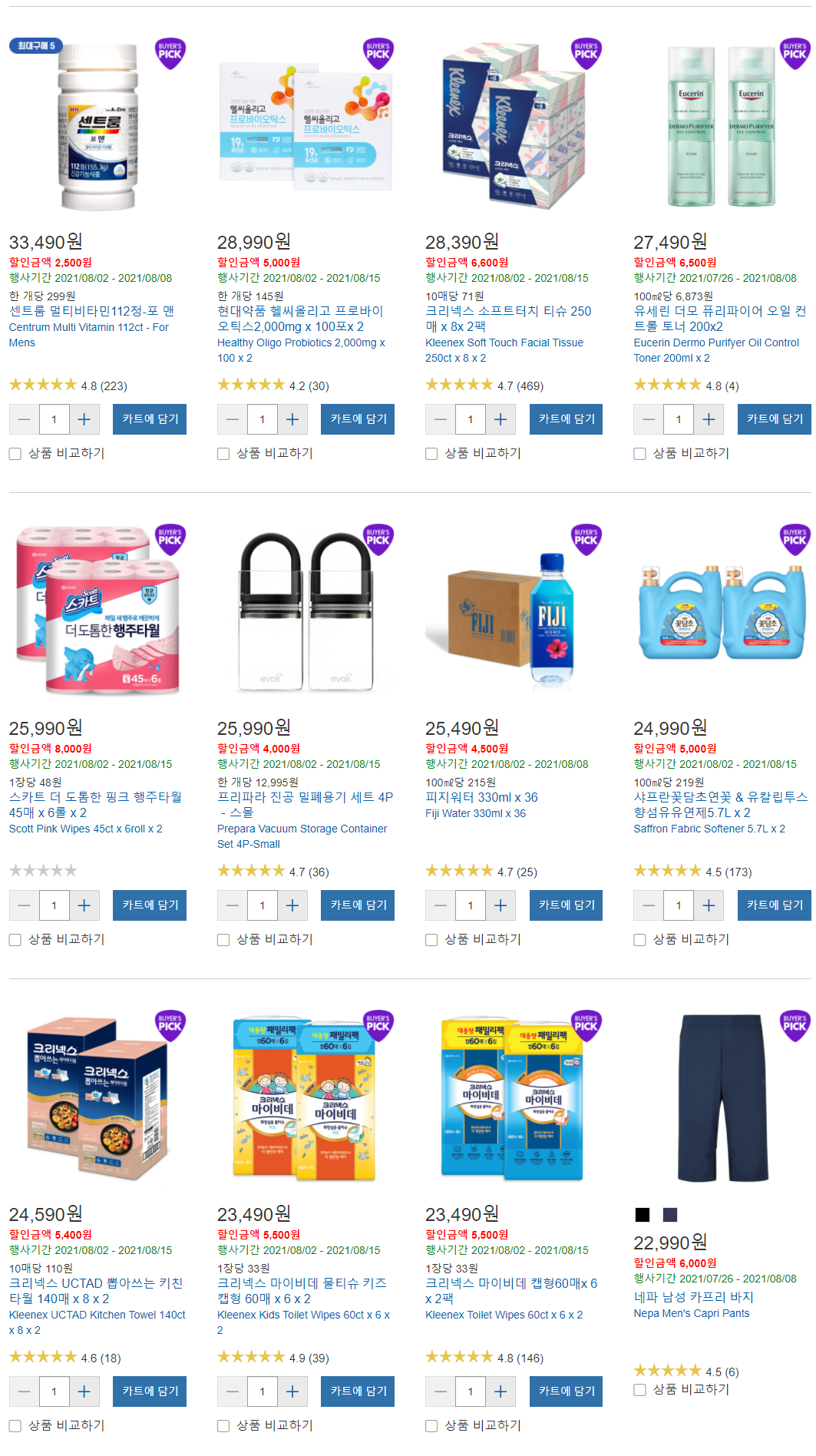Image resolution: width=816 pixels, height=1456 pixels.
Task: Click plus icon for Kleenex Kitchen Towel
Action: pos(84,1391)
